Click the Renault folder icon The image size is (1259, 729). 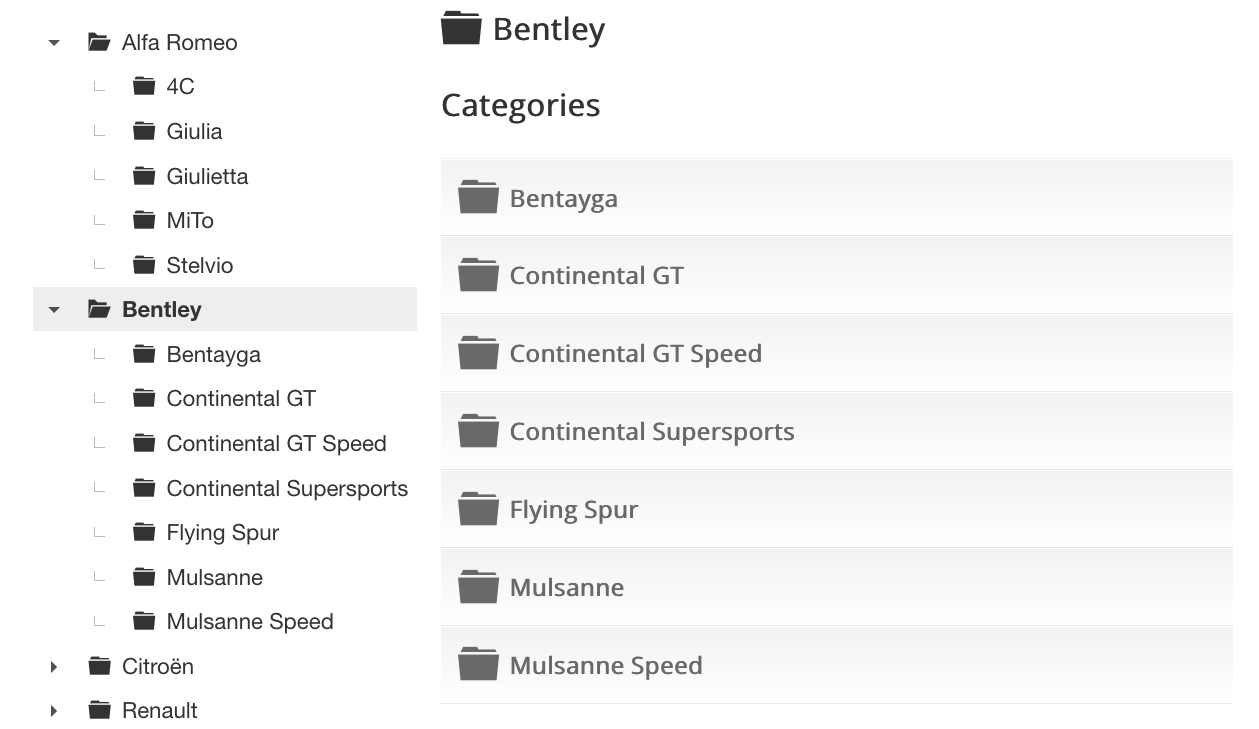pyautogui.click(x=99, y=710)
